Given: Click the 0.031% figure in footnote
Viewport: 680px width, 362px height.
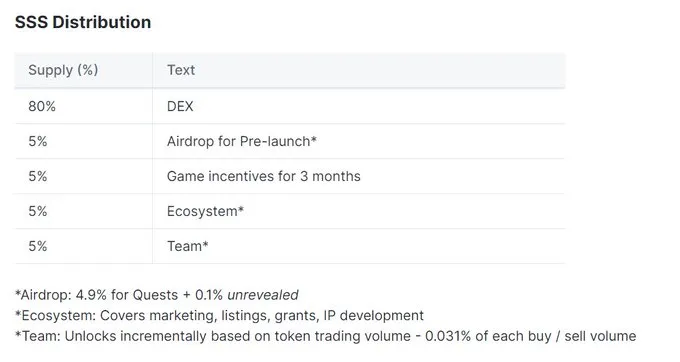Looking at the screenshot, I should [448, 336].
